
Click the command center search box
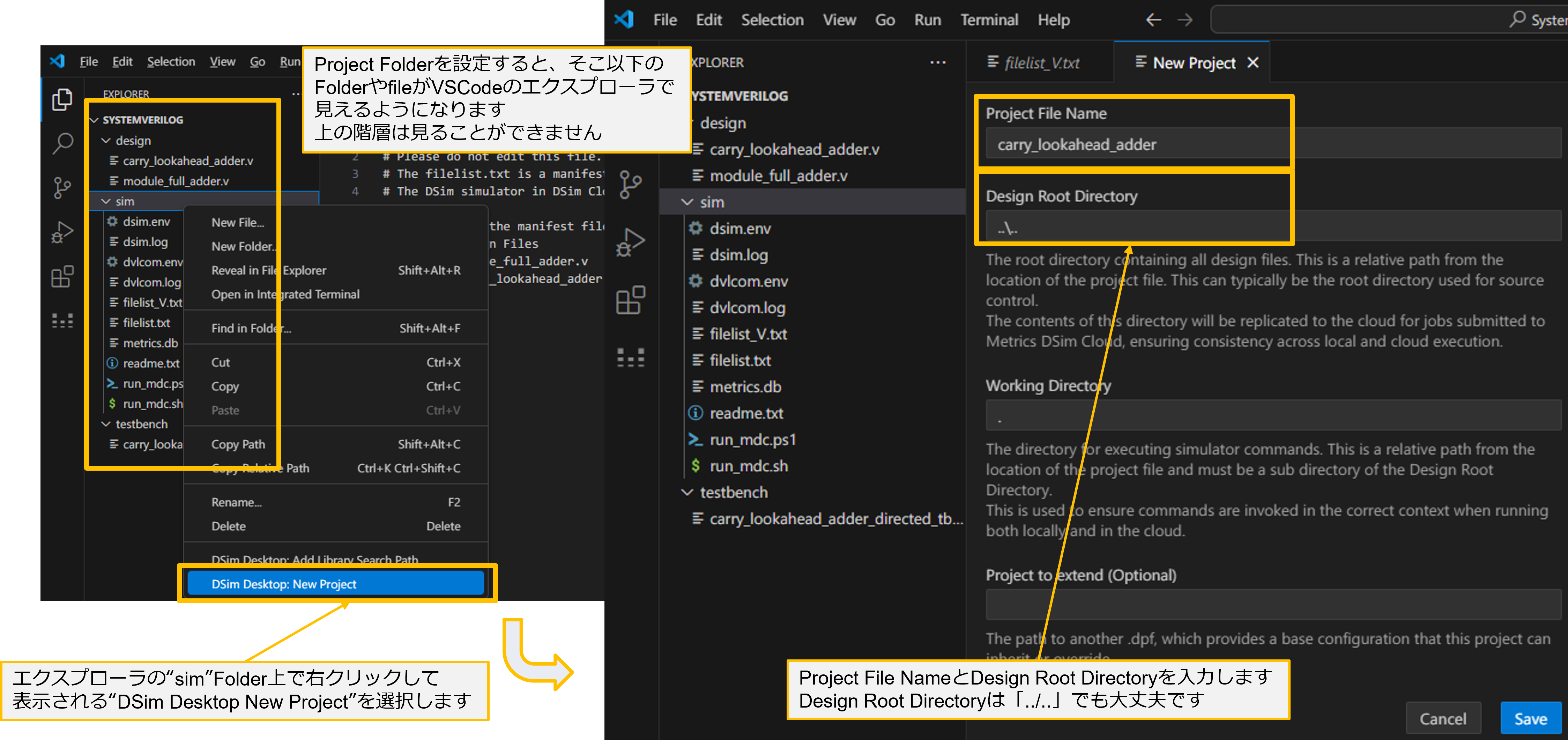[1389, 20]
